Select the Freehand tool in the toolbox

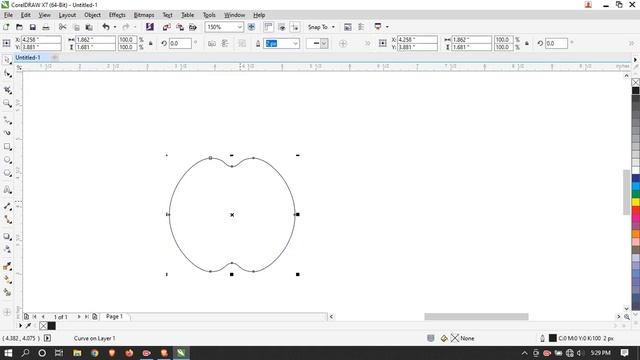click(x=7, y=120)
